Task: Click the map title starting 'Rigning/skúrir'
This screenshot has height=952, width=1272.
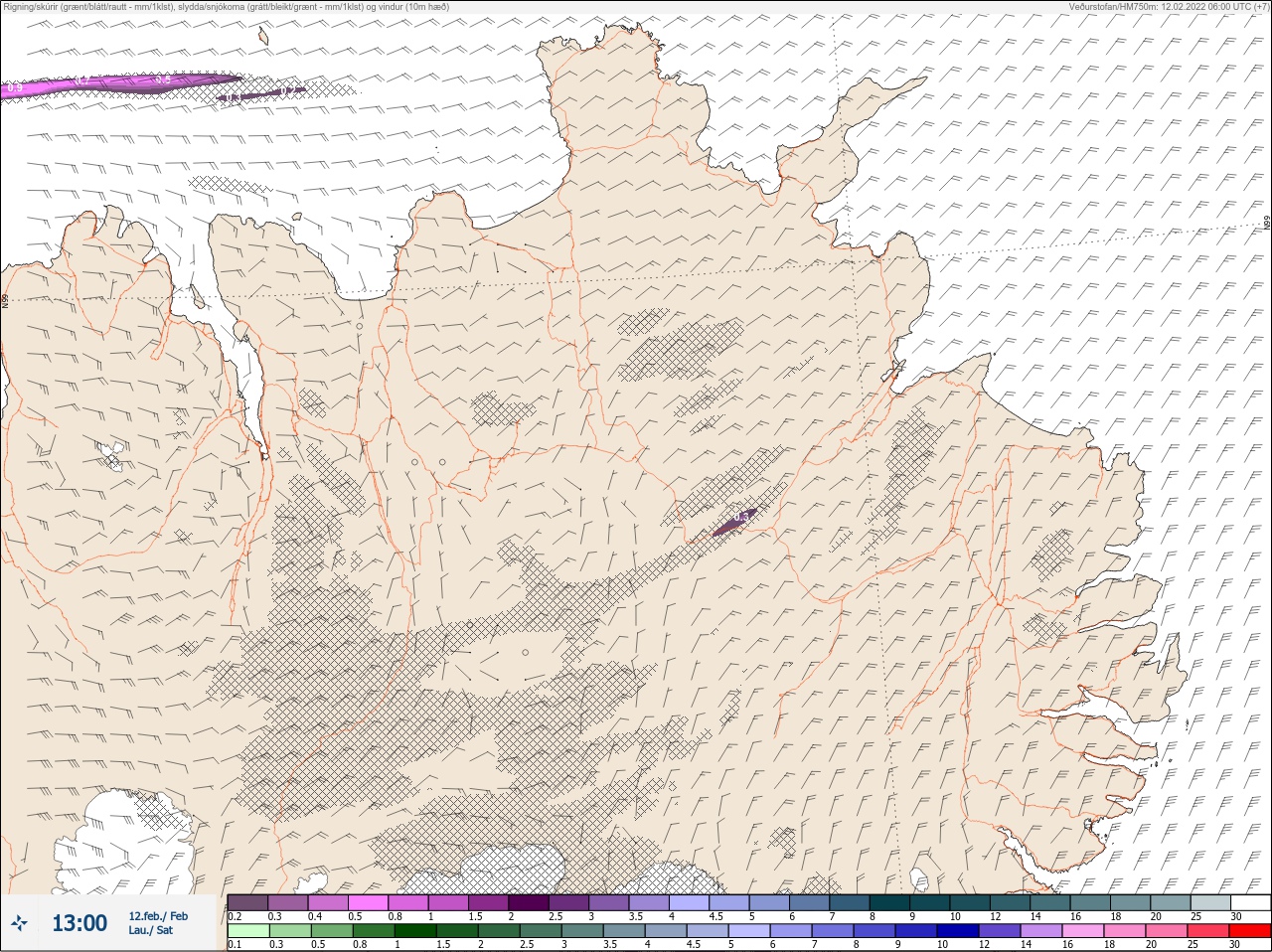Action: 227,7
